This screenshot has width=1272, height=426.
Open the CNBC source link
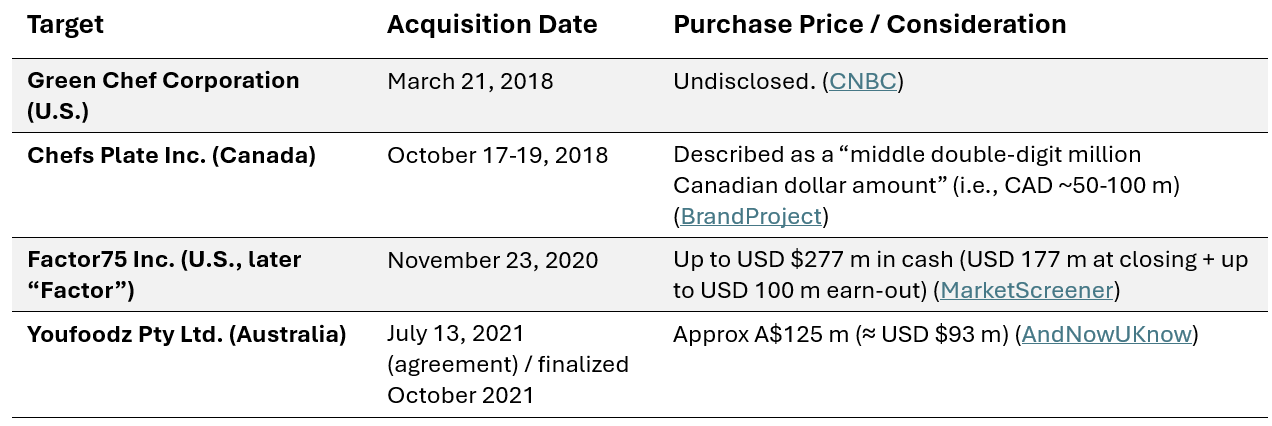(862, 81)
